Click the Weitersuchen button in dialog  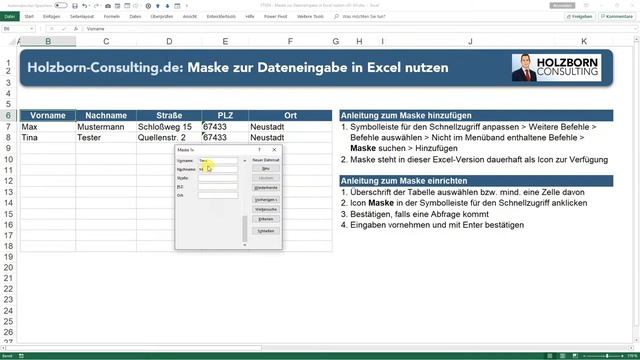tap(266, 209)
